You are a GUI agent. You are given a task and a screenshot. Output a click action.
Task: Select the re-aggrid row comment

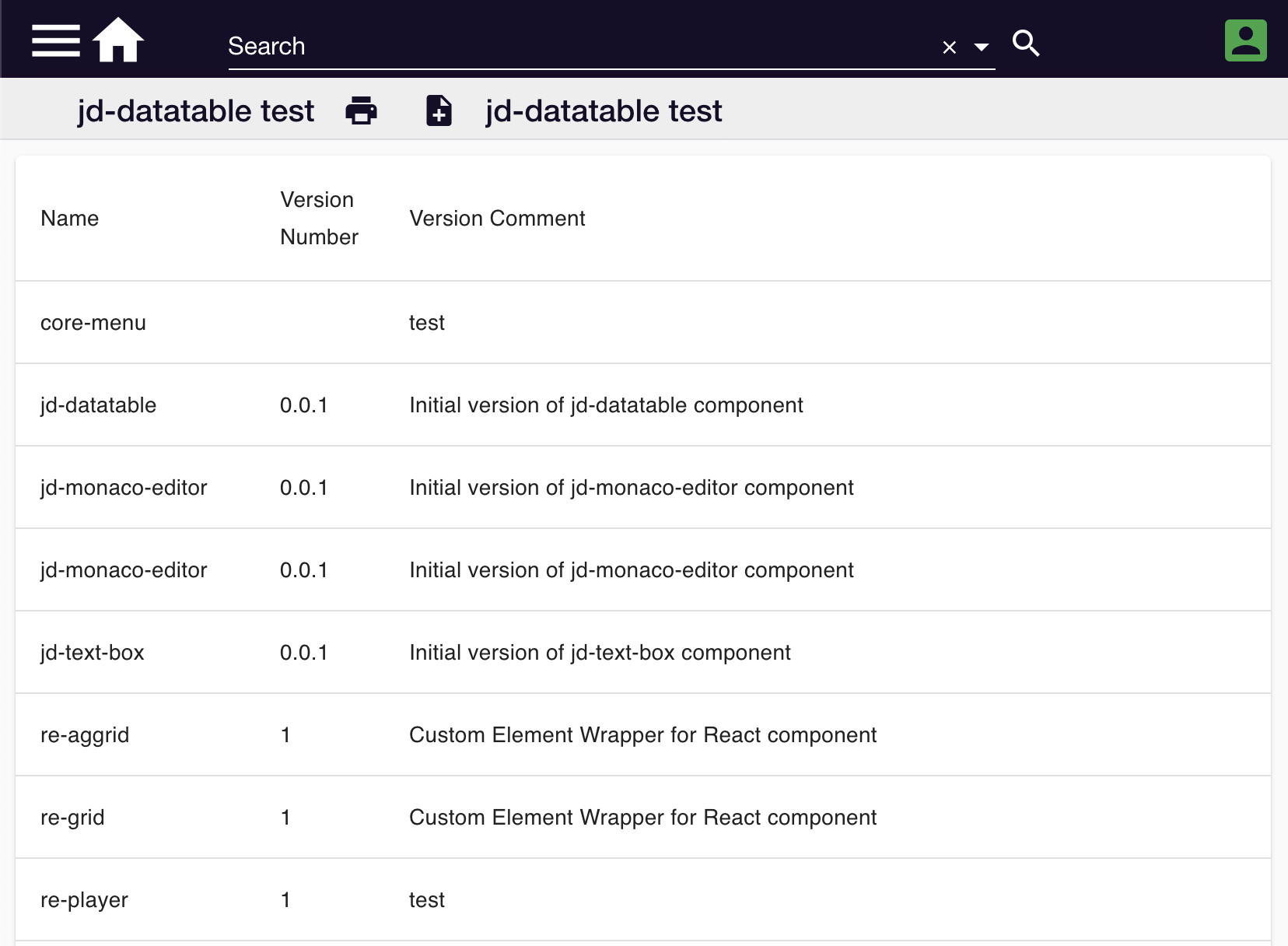(642, 734)
